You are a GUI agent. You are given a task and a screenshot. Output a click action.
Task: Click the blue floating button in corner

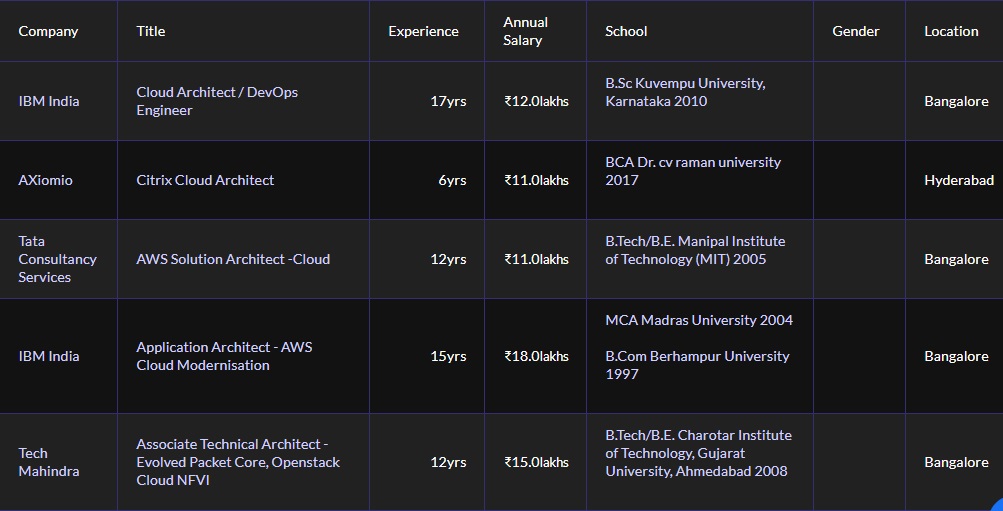coord(996,504)
